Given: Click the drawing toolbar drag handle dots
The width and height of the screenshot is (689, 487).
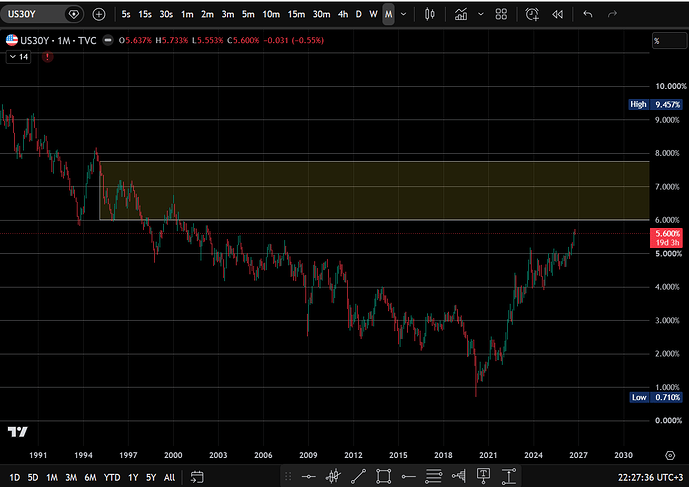Looking at the screenshot, I should coord(288,476).
